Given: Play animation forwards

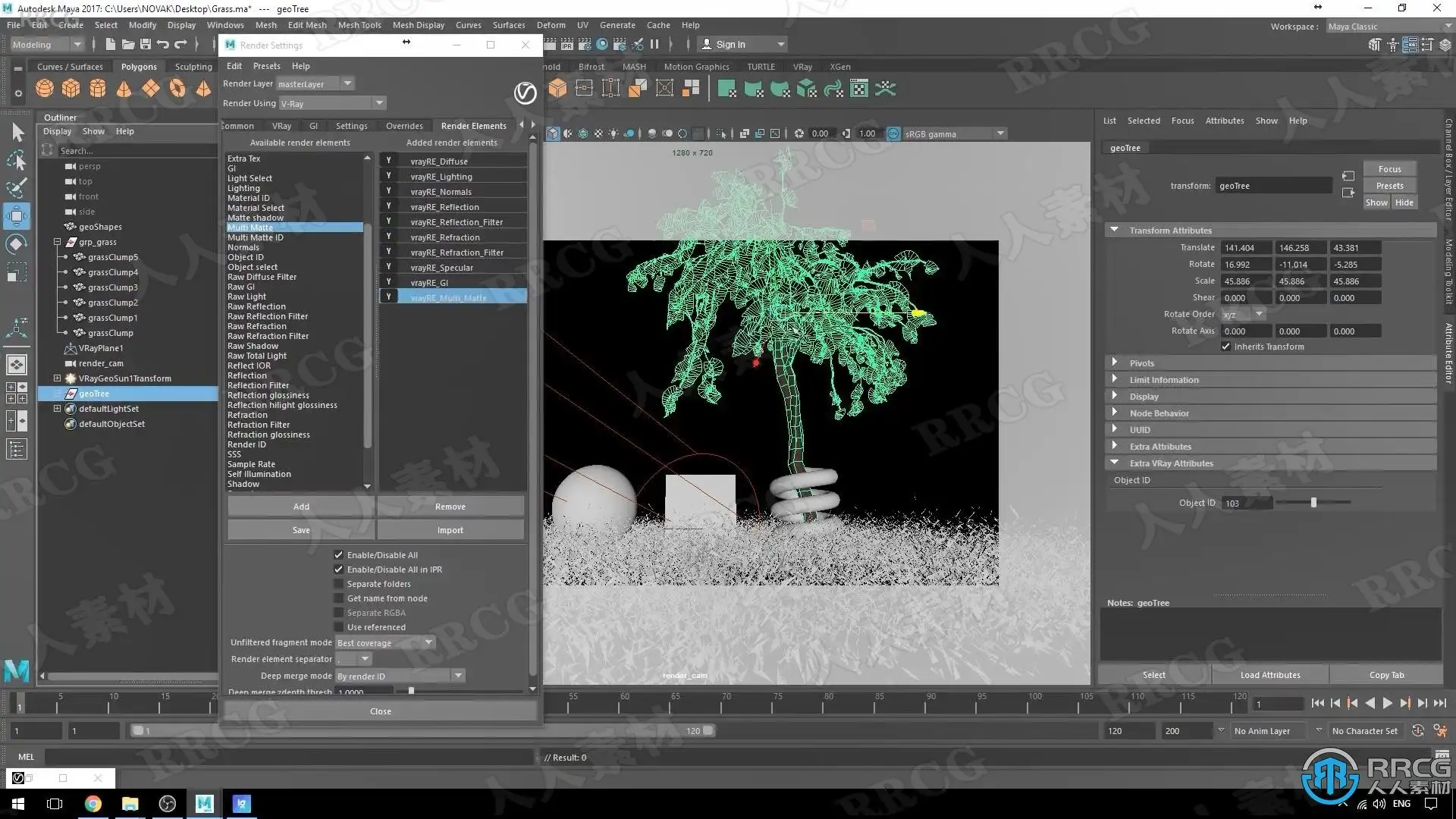Looking at the screenshot, I should coord(1388,704).
